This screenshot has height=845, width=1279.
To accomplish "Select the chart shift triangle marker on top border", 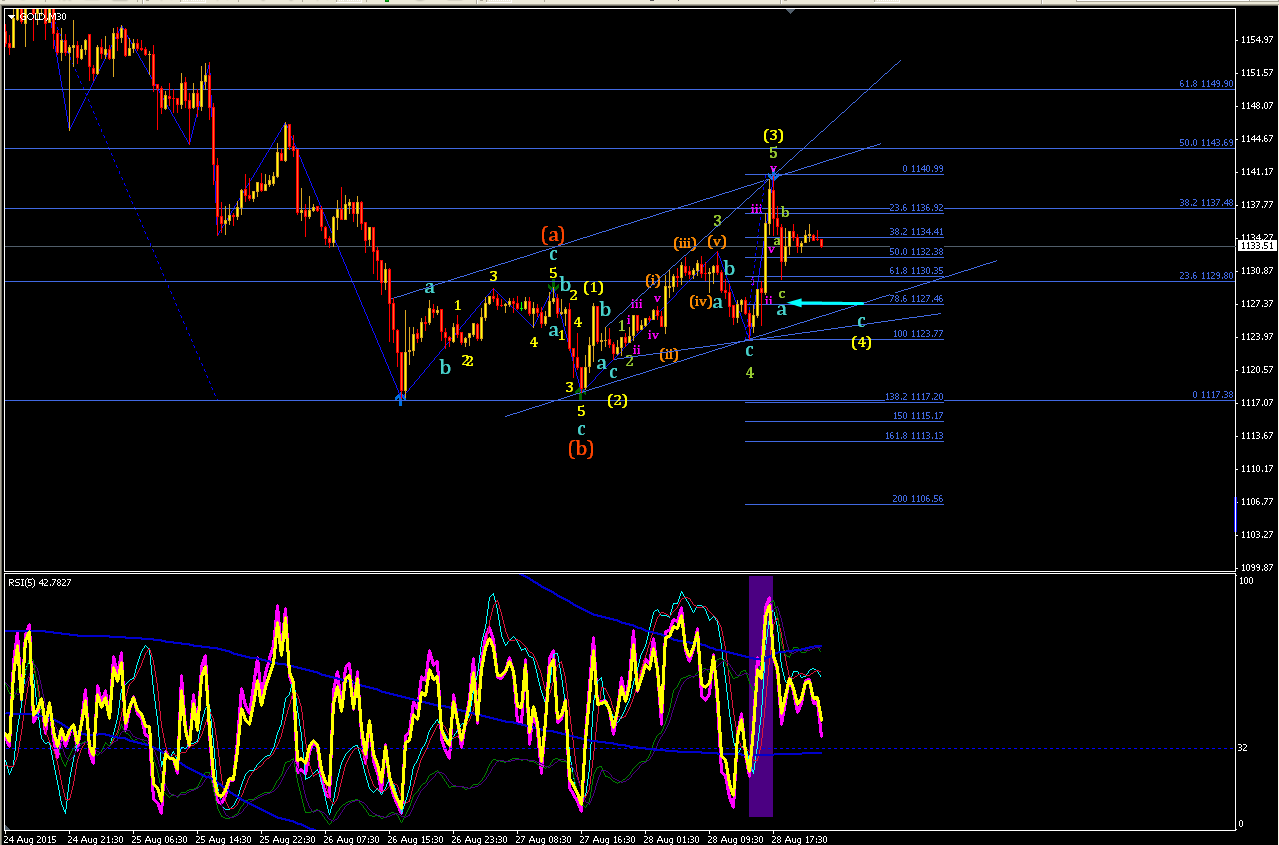I will point(791,12).
